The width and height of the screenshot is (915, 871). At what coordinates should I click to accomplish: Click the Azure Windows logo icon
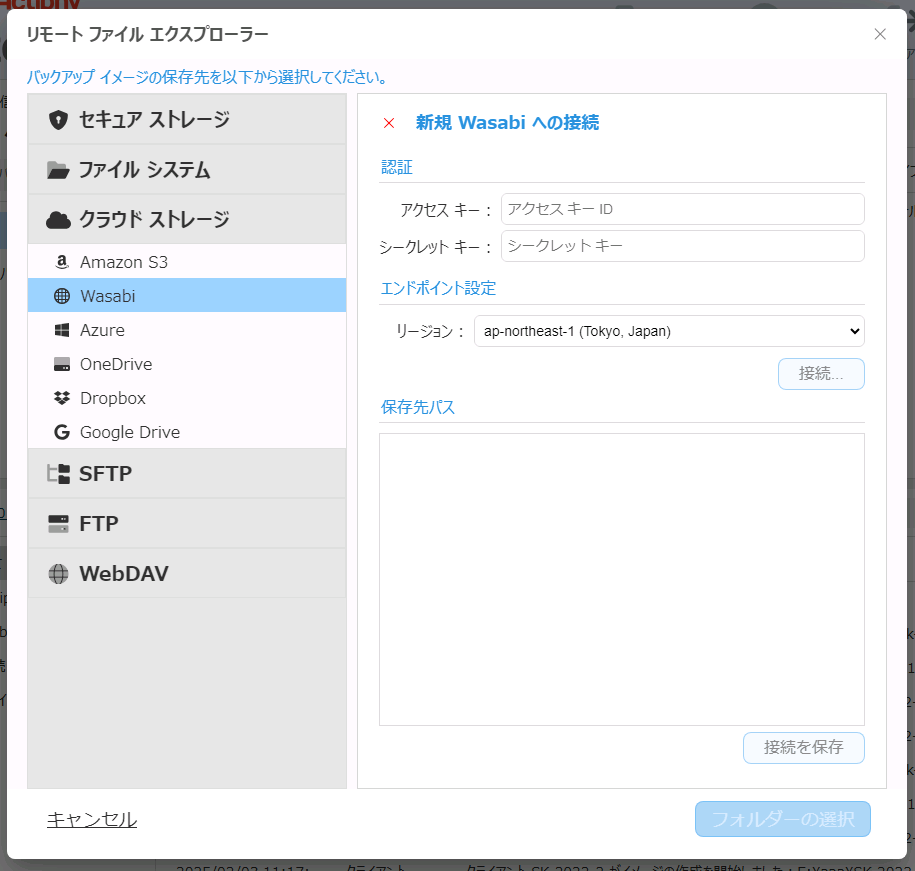coord(62,330)
